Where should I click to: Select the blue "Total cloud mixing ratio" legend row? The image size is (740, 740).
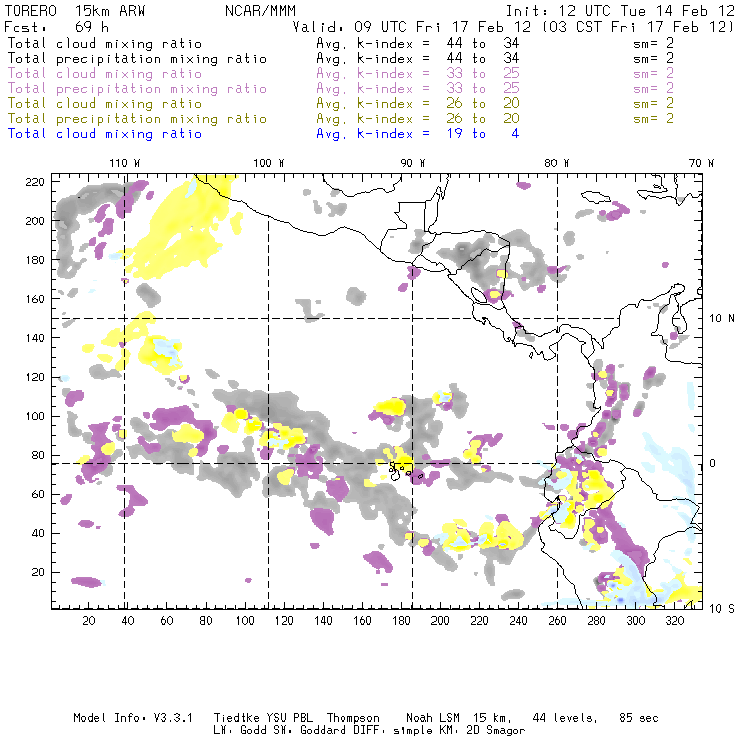105,134
